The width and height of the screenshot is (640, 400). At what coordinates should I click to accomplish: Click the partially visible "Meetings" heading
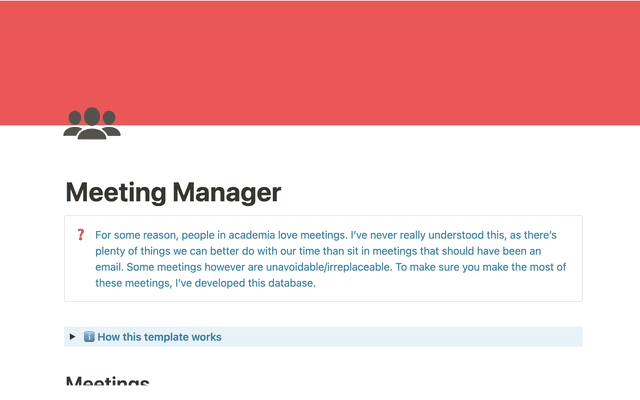click(107, 382)
